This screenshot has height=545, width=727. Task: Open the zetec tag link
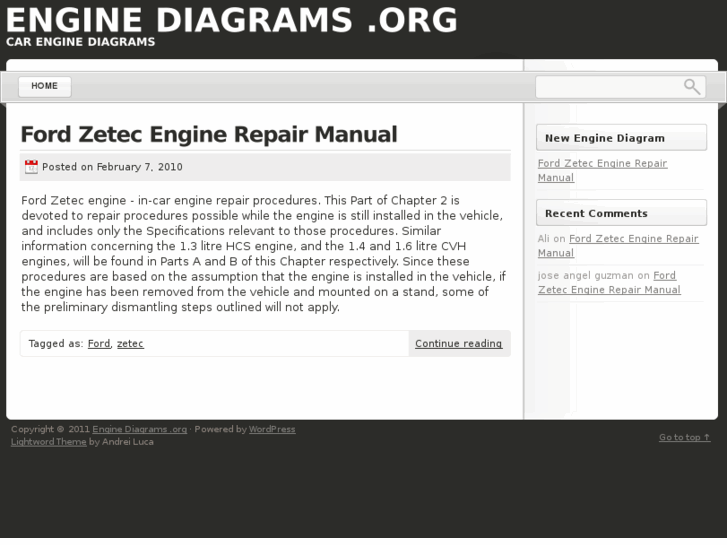pos(130,344)
